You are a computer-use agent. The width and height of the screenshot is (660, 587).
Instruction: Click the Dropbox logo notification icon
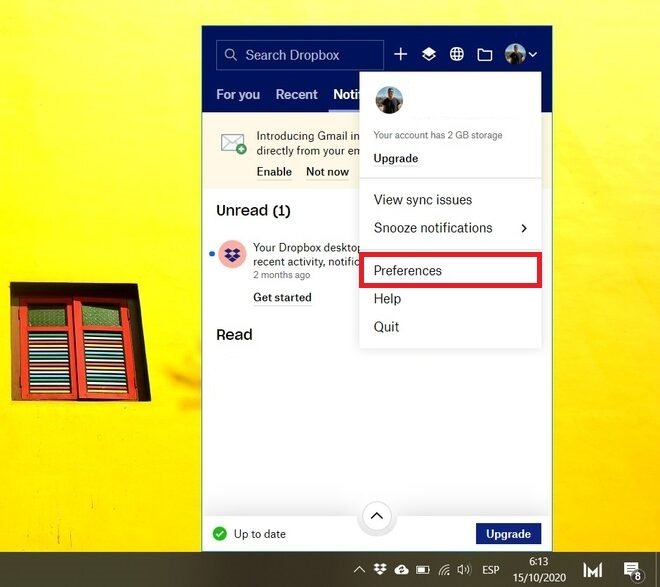tap(232, 254)
